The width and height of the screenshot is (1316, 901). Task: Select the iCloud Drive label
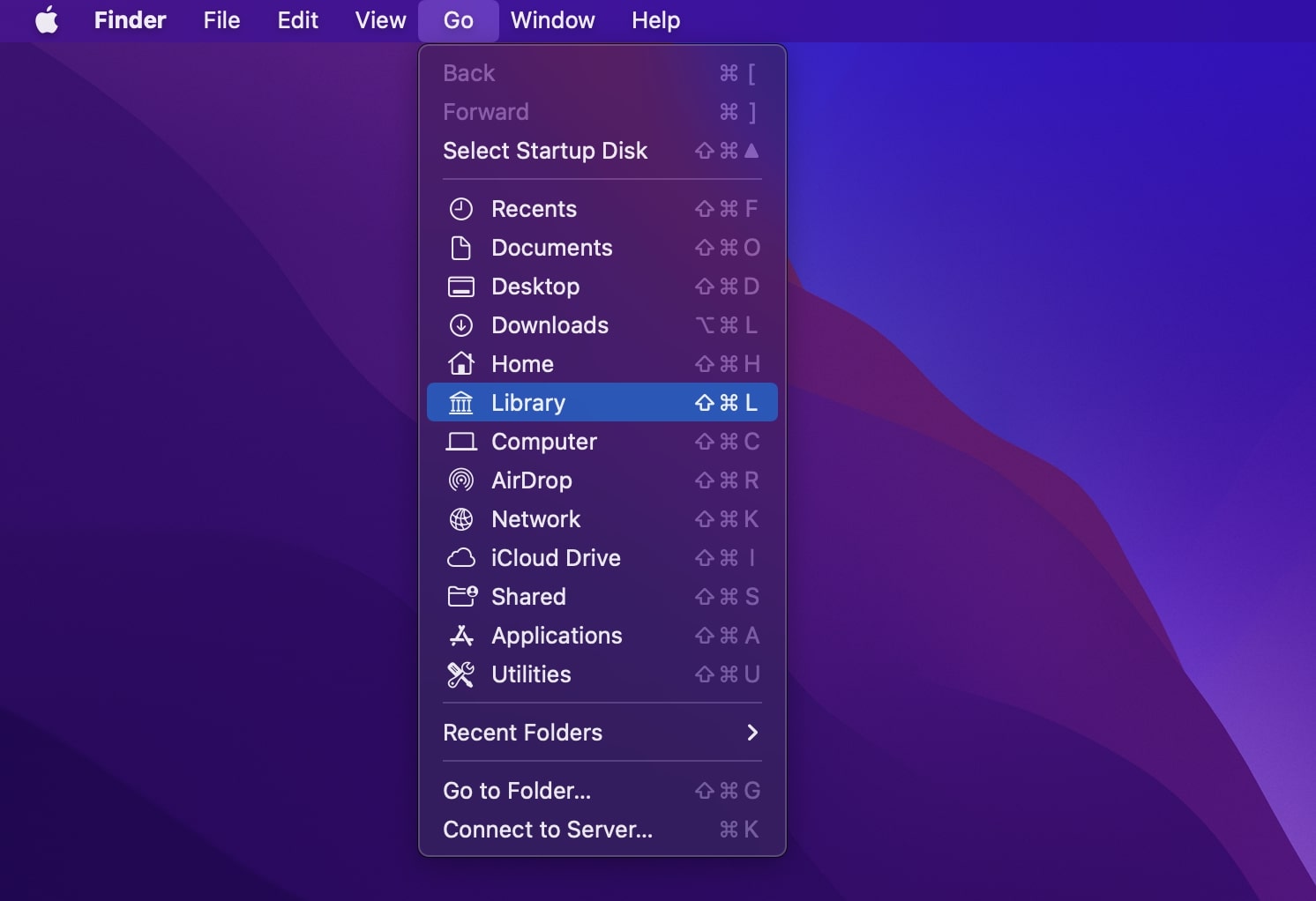(x=556, y=558)
